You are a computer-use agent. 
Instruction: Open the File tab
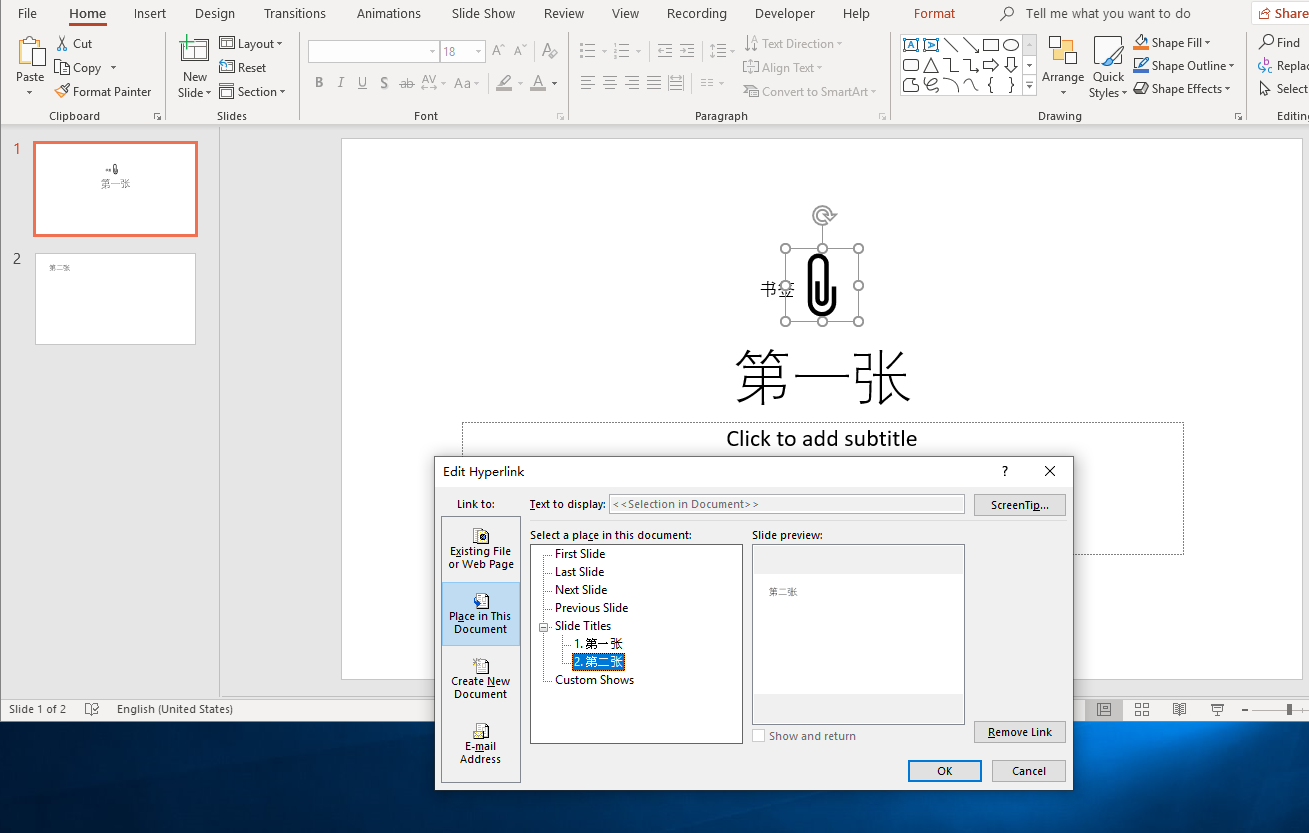click(27, 13)
